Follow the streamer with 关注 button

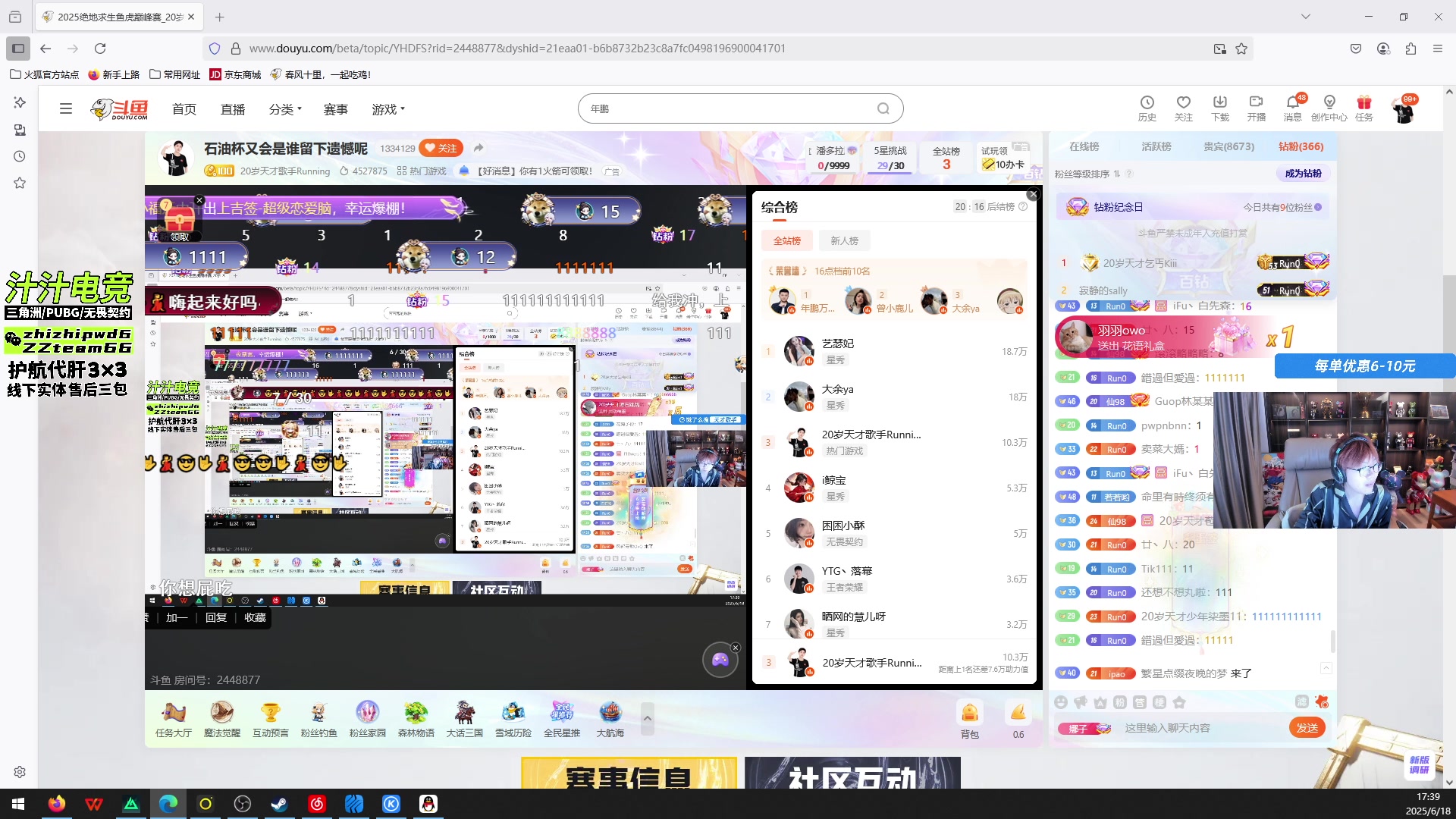click(441, 148)
